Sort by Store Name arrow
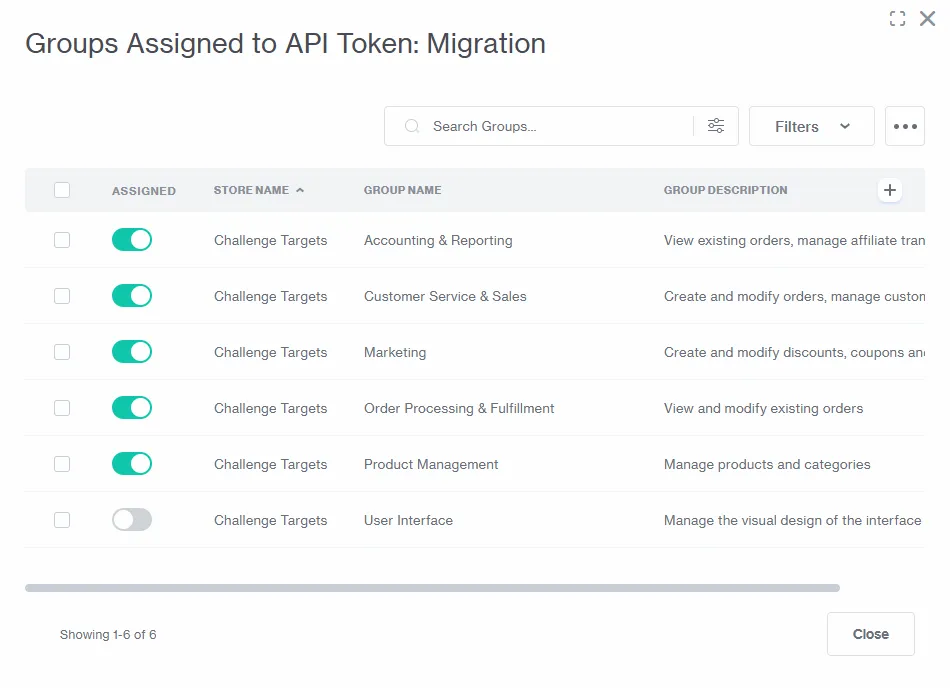The image size is (950, 688). click(300, 190)
